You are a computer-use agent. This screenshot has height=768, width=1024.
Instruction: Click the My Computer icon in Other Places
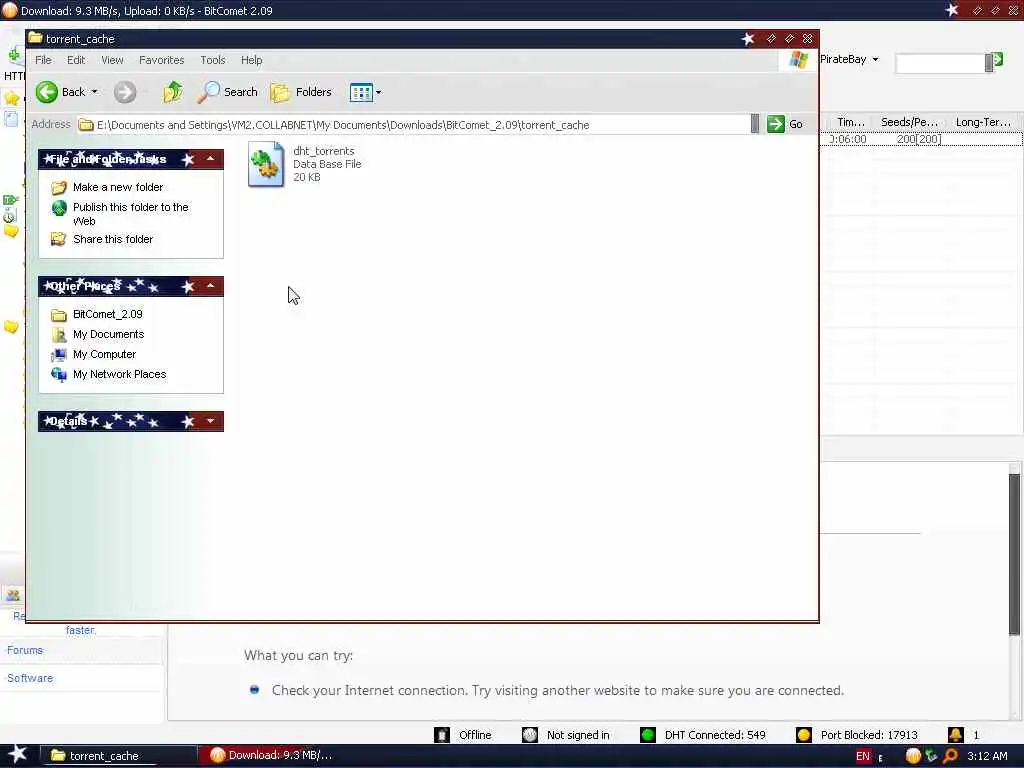pyautogui.click(x=59, y=355)
